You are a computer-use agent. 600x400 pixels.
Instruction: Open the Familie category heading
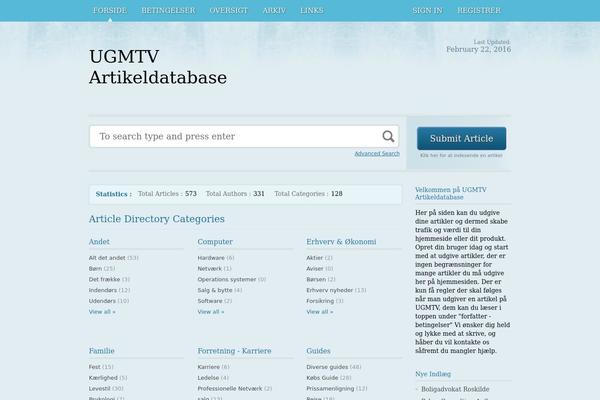tap(102, 351)
